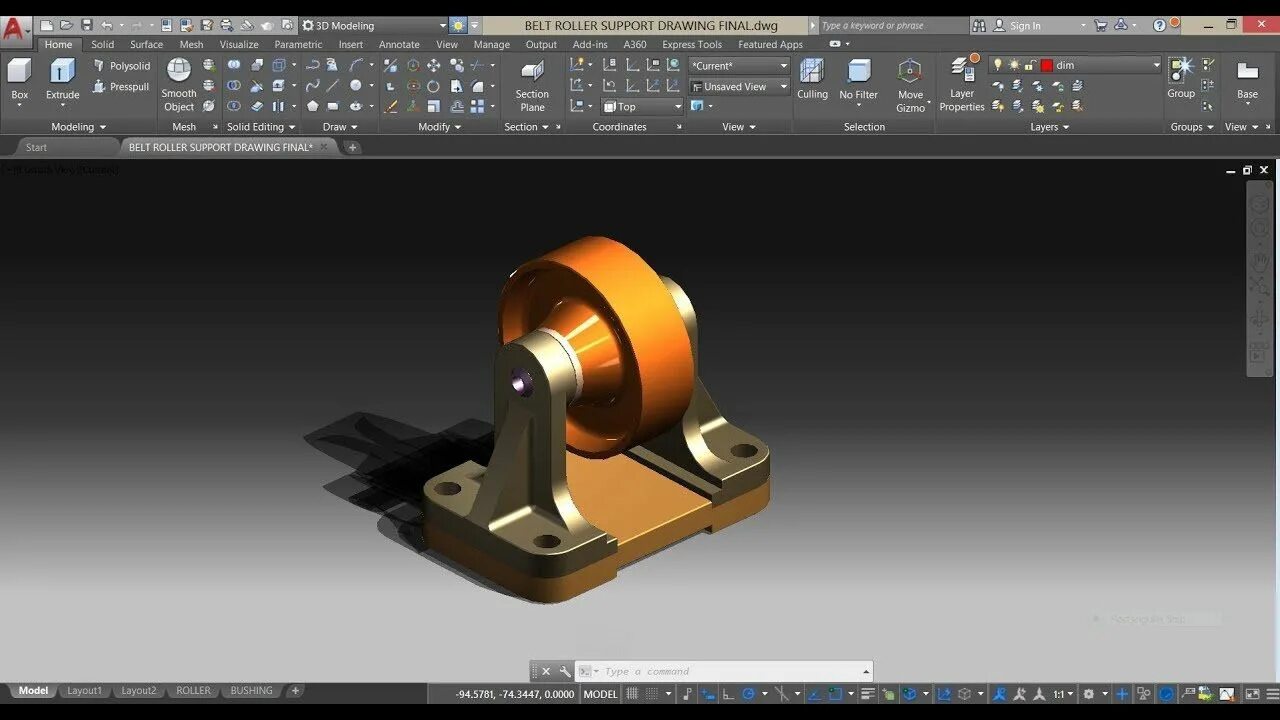Click the Base view icon
The image size is (1280, 720).
click(x=1247, y=78)
